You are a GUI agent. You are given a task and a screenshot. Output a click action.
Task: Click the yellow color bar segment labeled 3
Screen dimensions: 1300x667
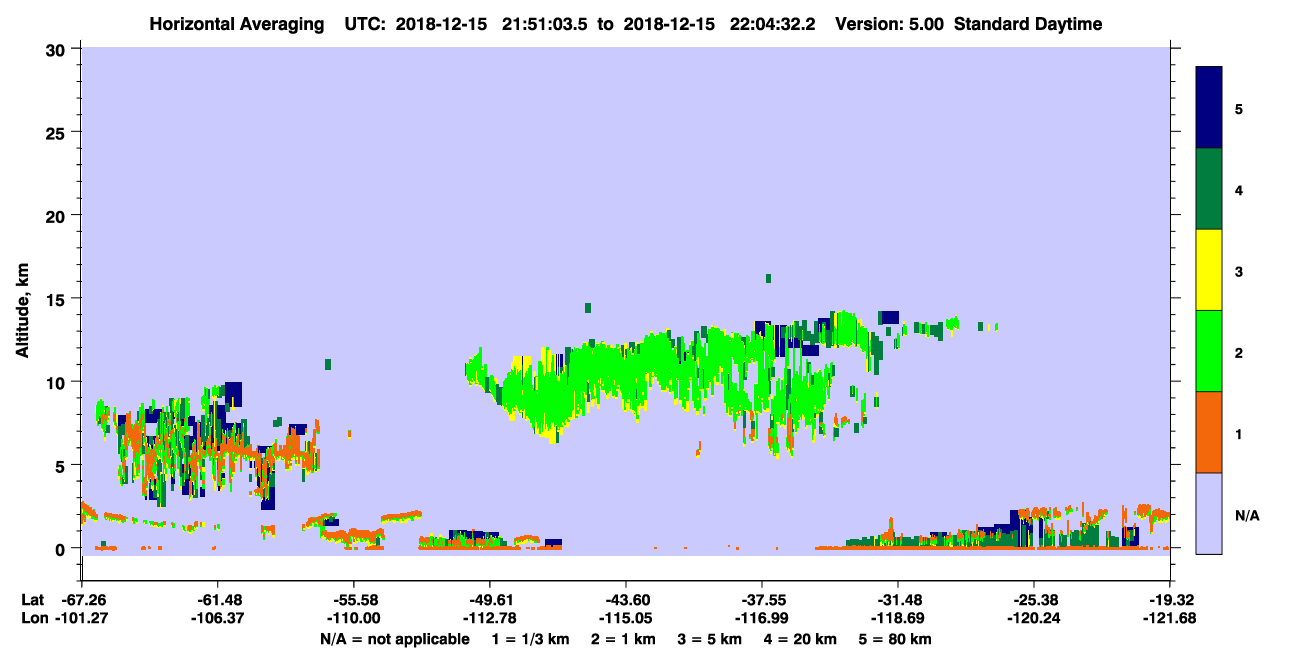[1209, 270]
